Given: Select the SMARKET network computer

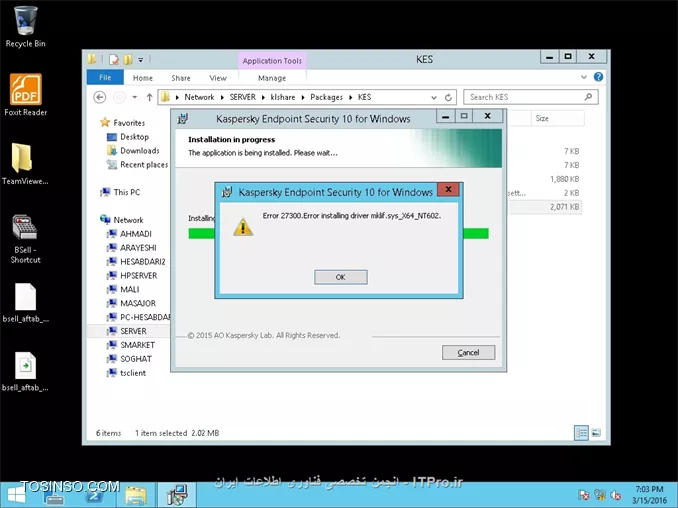Looking at the screenshot, I should 131,345.
